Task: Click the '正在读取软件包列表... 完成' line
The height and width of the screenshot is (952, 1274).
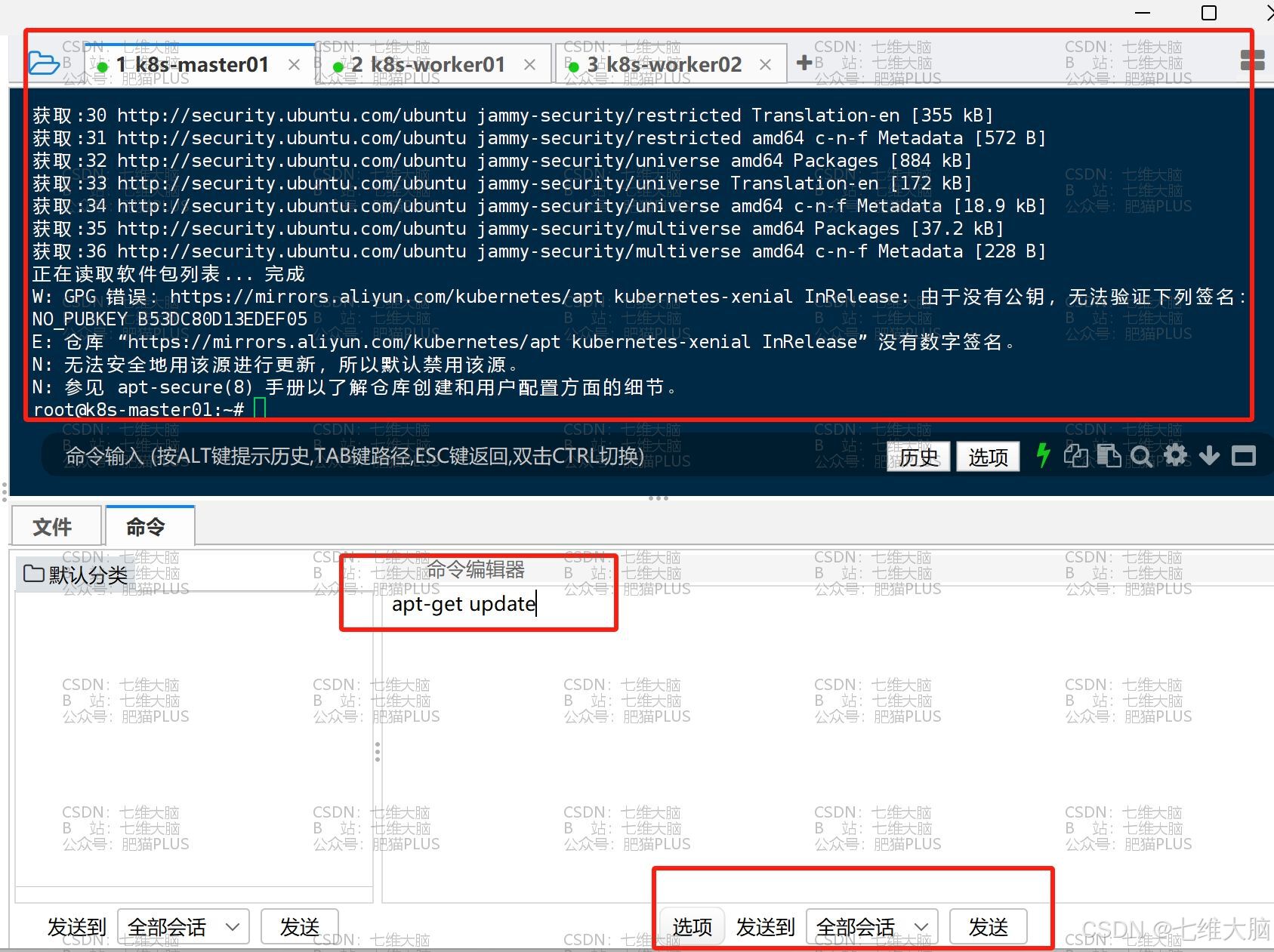Action: point(168,273)
